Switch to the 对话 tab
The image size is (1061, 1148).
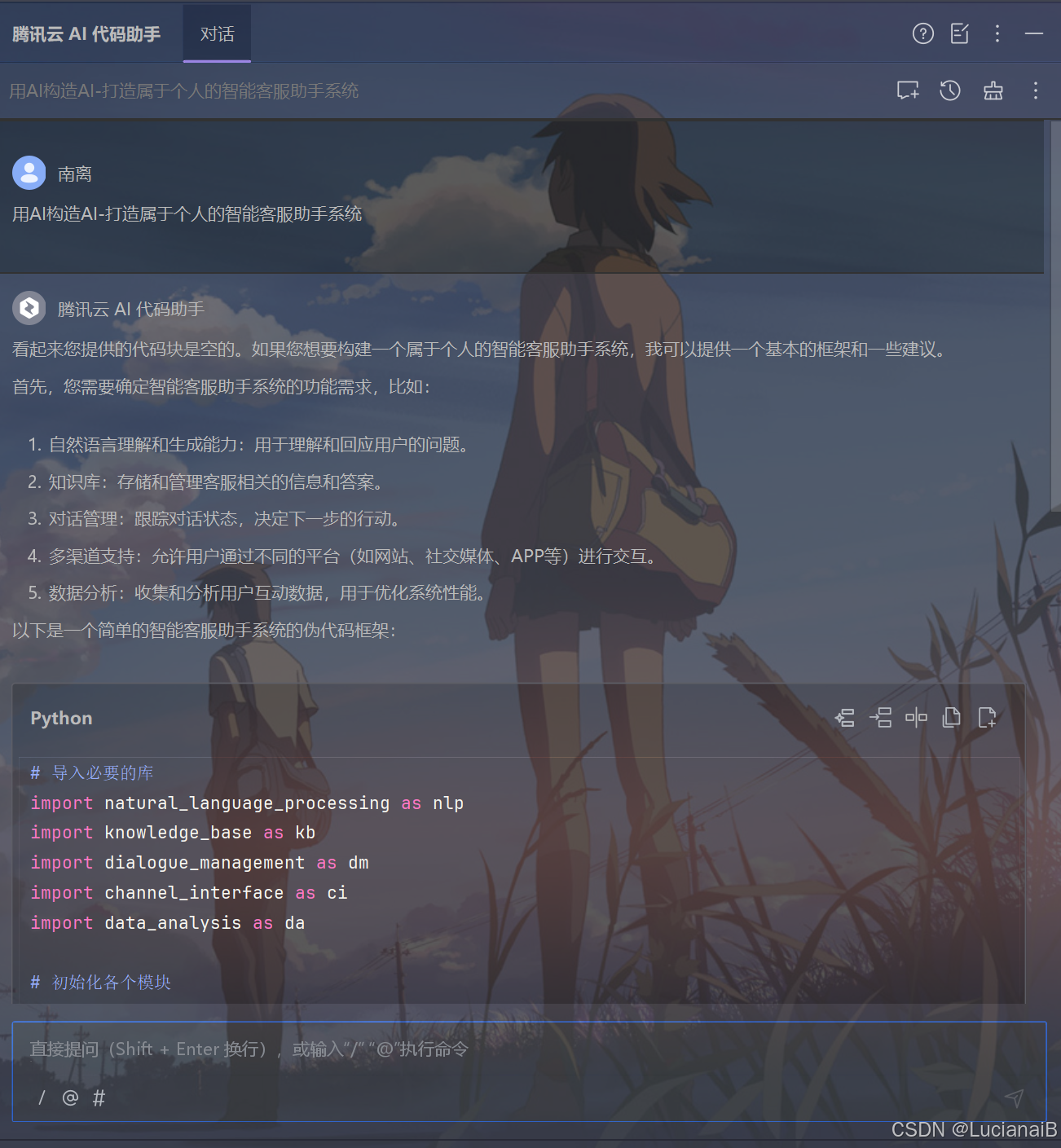coord(217,33)
